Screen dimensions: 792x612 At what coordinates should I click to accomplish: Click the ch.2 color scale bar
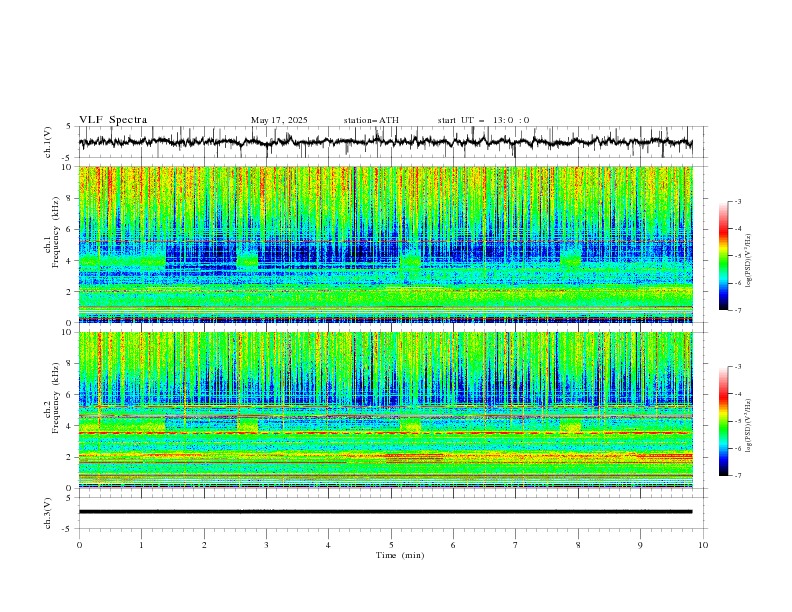tap(723, 421)
